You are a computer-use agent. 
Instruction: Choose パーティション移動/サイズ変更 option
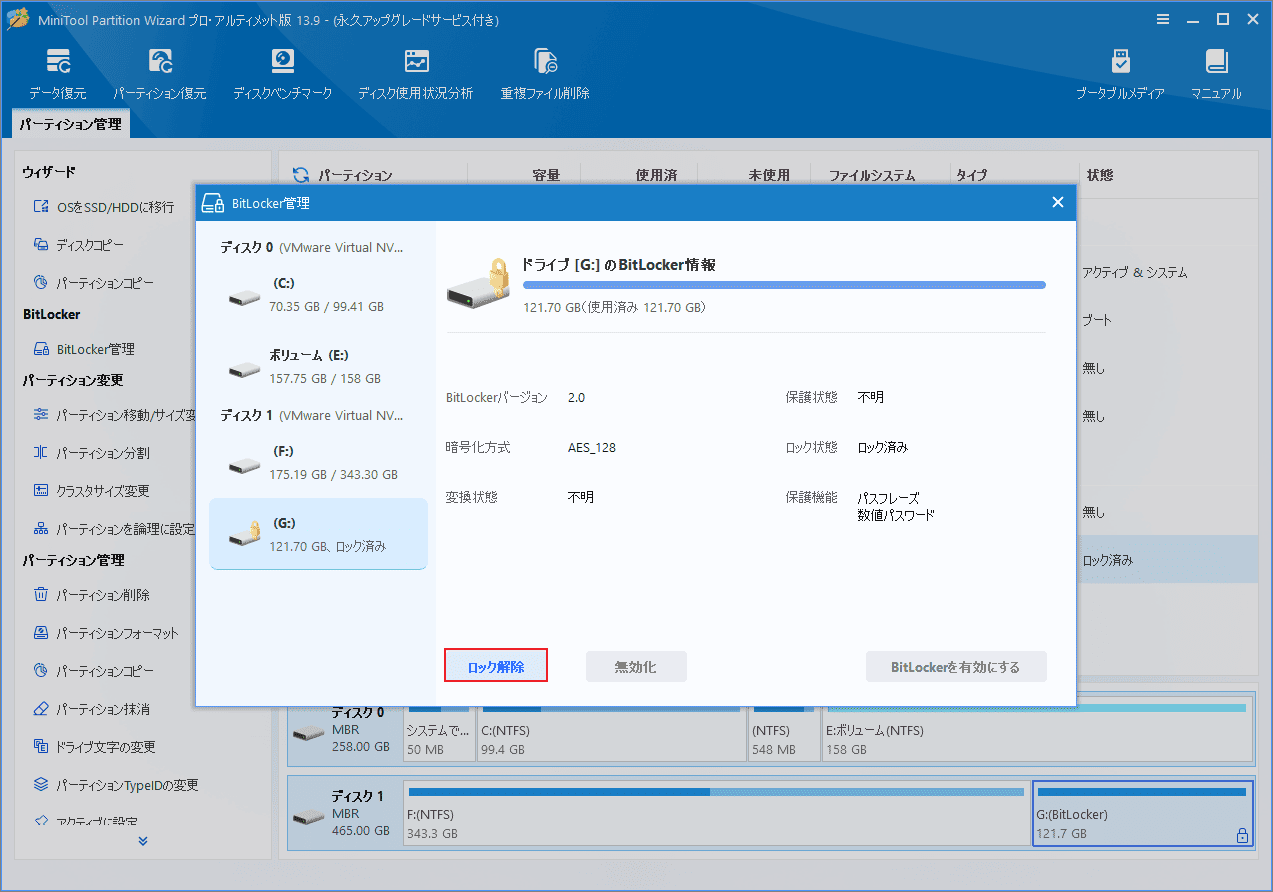tap(114, 415)
